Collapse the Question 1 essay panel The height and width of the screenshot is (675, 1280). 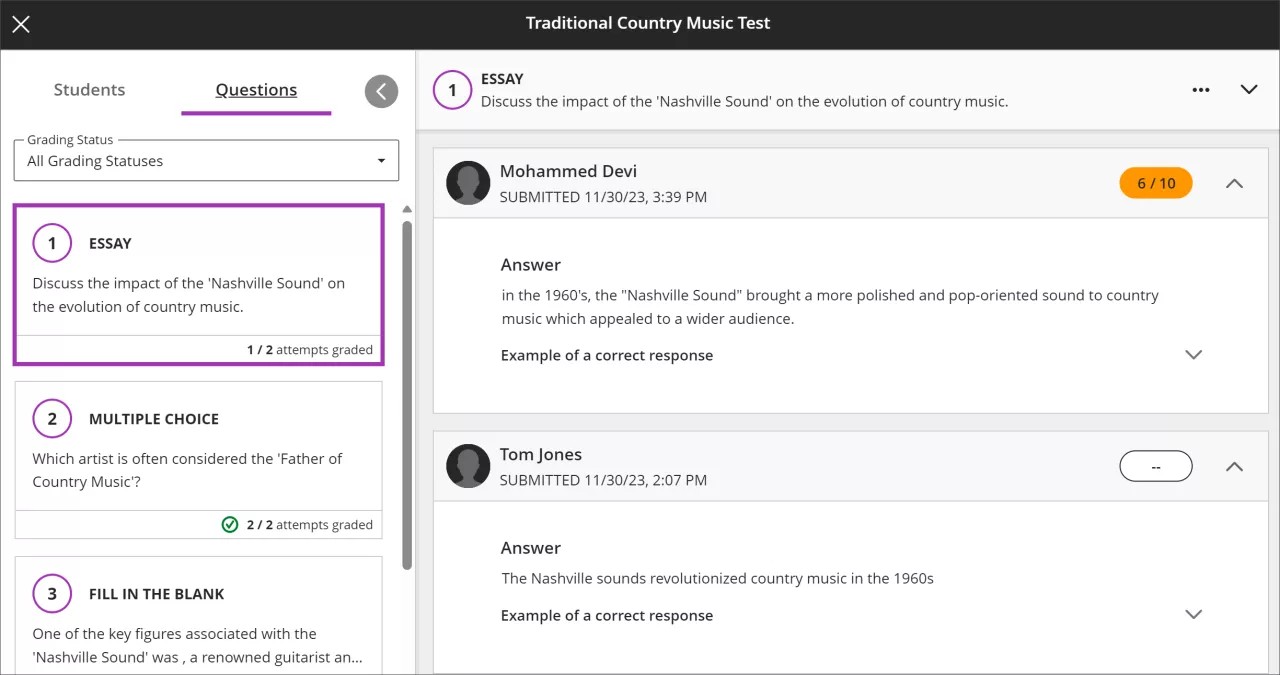[1249, 89]
